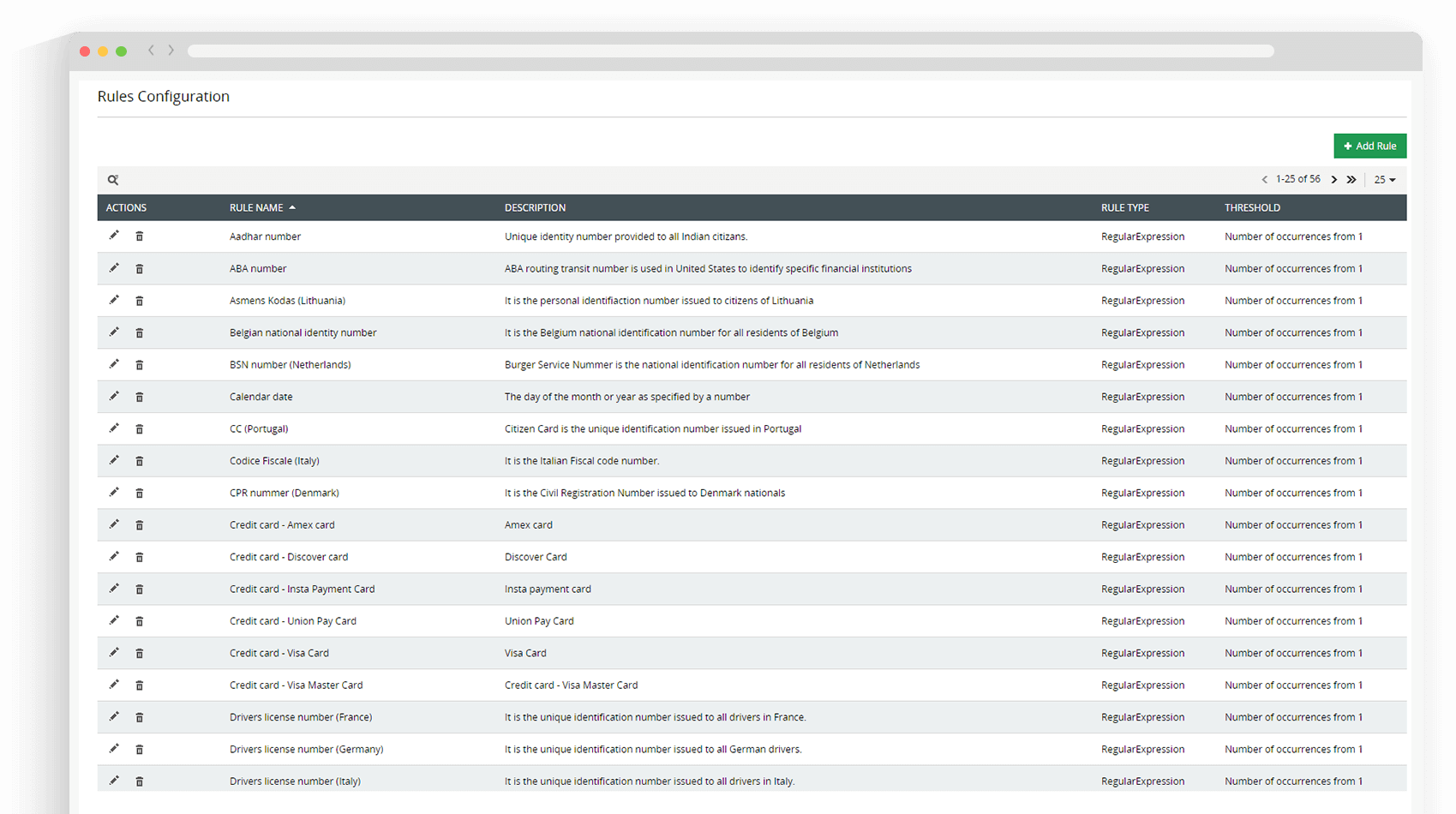The width and height of the screenshot is (1456, 814).
Task: Click the browser back arrow
Action: (x=152, y=51)
